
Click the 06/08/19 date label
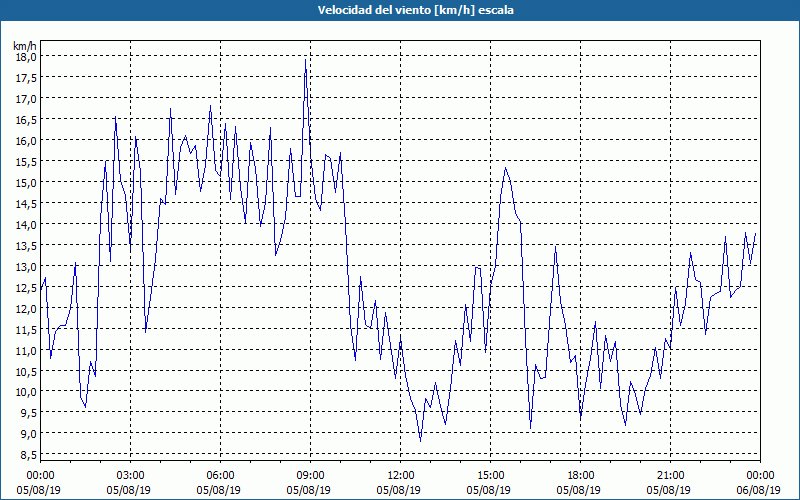pos(758,490)
